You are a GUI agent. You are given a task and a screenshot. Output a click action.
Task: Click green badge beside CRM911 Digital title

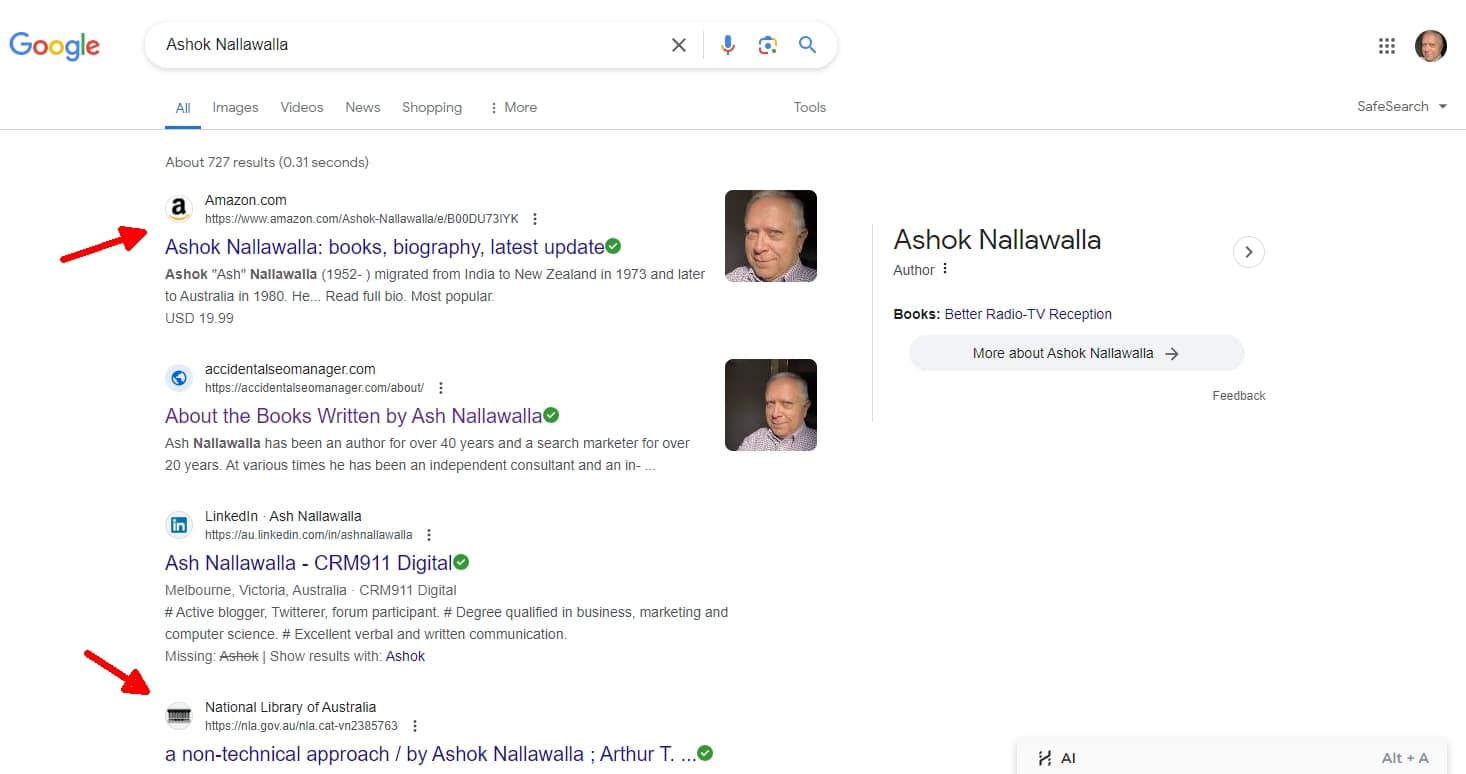tap(461, 562)
